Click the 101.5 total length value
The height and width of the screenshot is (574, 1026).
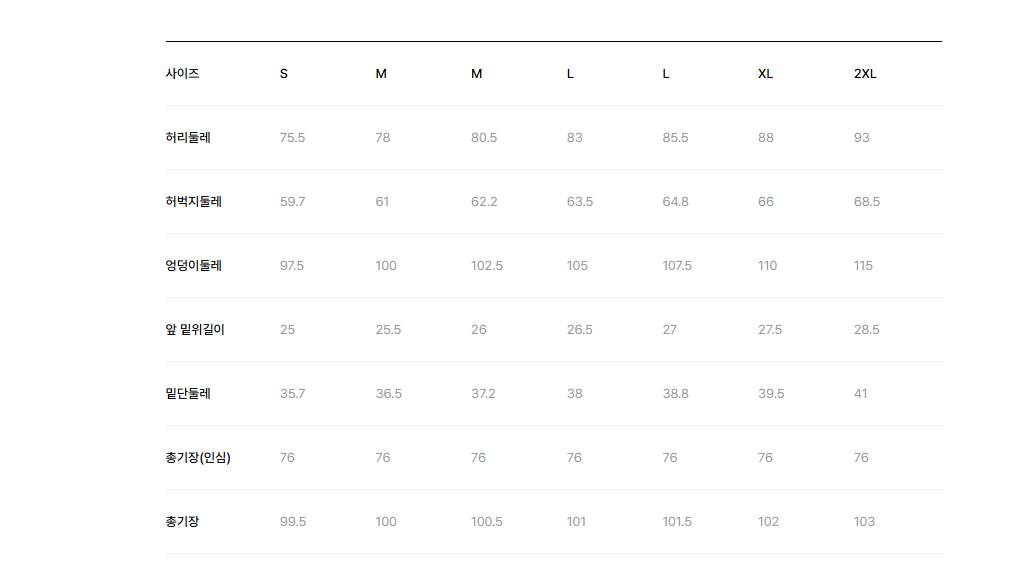coord(677,522)
